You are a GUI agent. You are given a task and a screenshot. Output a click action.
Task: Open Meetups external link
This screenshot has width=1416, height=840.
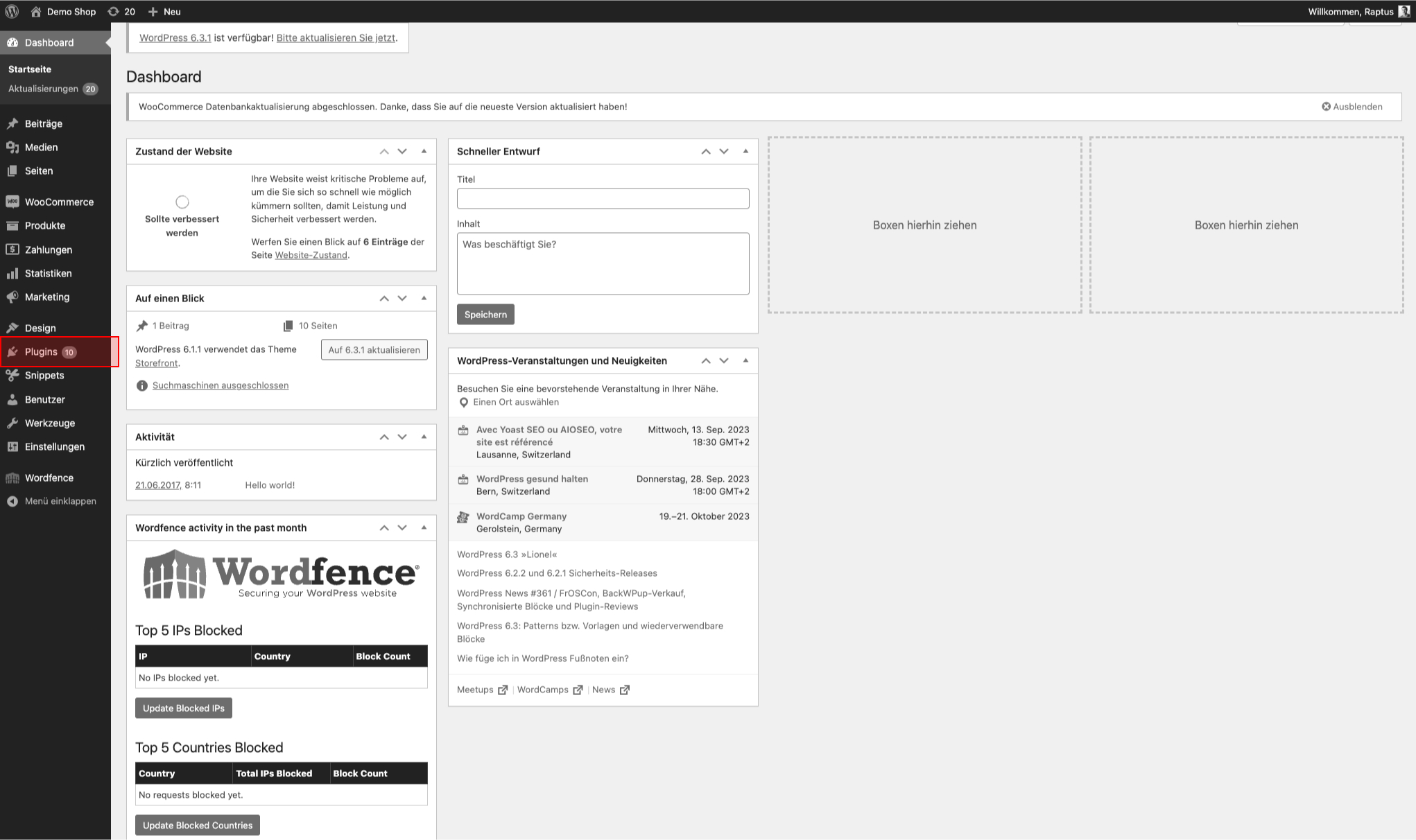(x=483, y=690)
